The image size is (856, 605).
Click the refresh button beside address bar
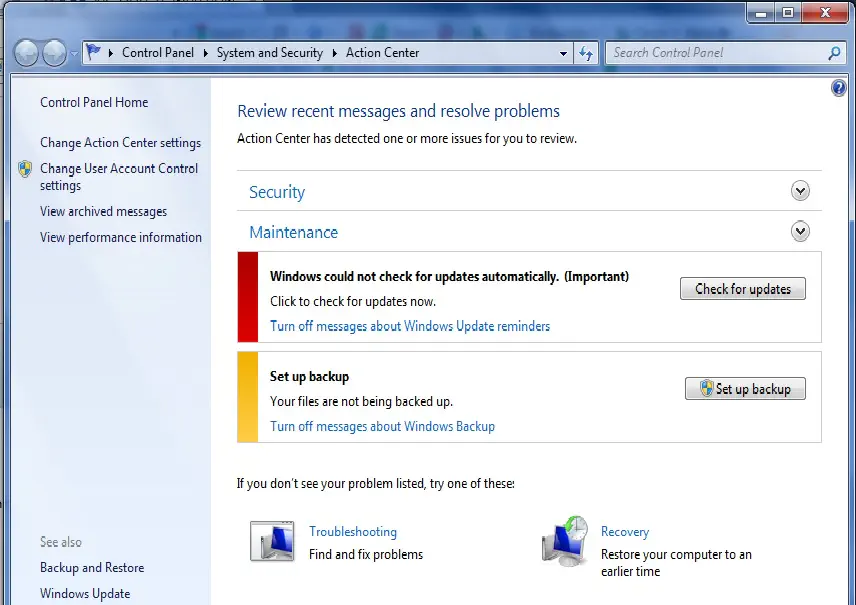[587, 53]
